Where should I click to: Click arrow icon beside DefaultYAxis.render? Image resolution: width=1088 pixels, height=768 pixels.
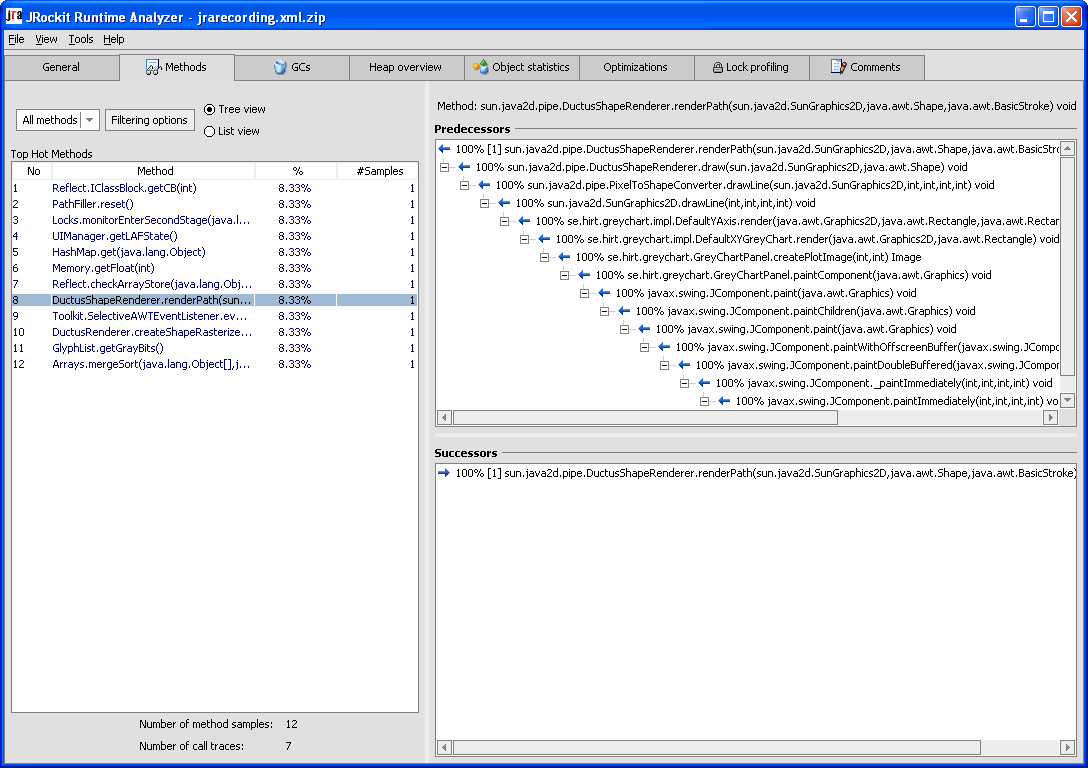pos(524,221)
